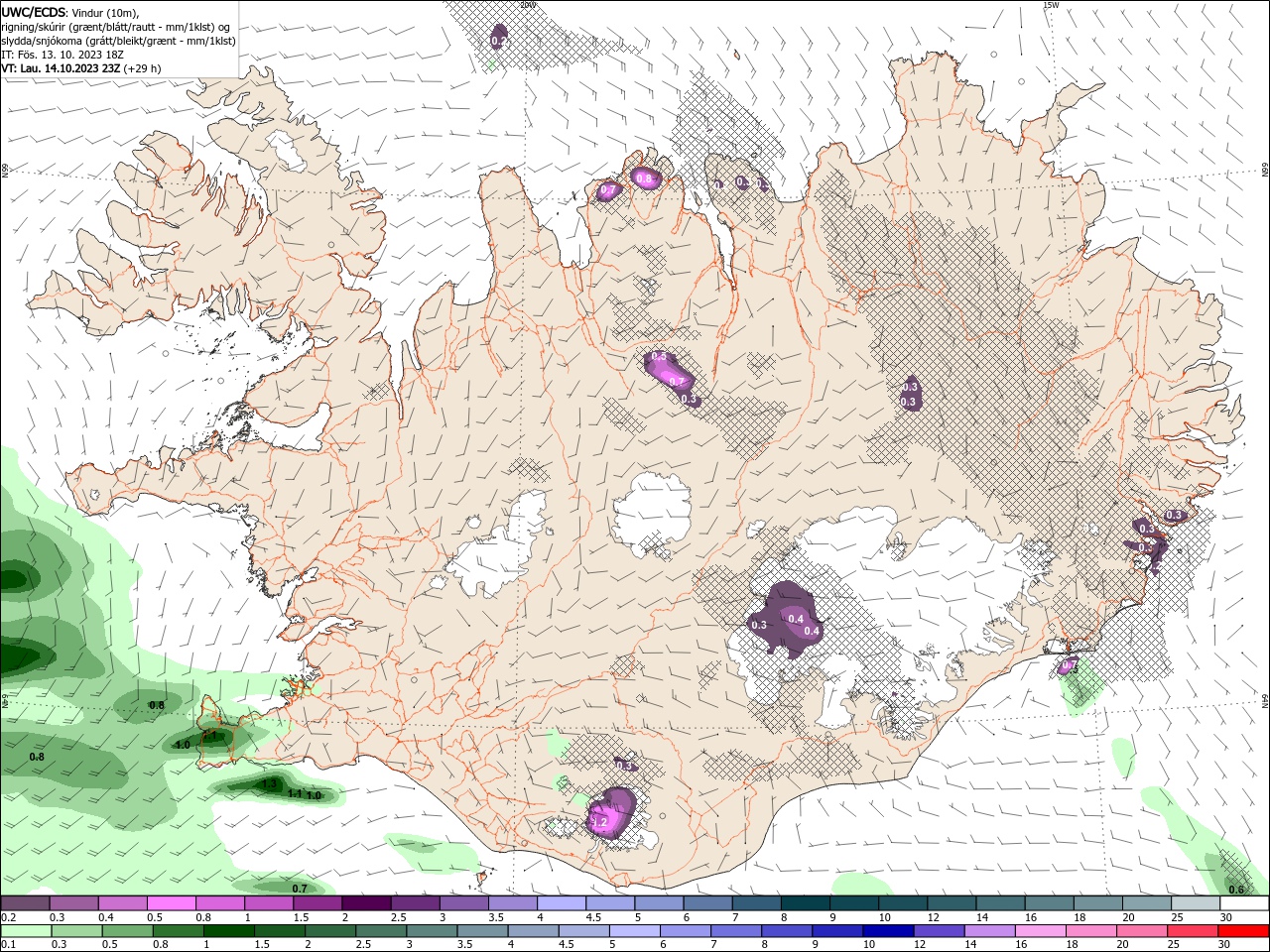
Task: Click the '0.7' rain value at the bottom edge
Action: pyautogui.click(x=300, y=889)
